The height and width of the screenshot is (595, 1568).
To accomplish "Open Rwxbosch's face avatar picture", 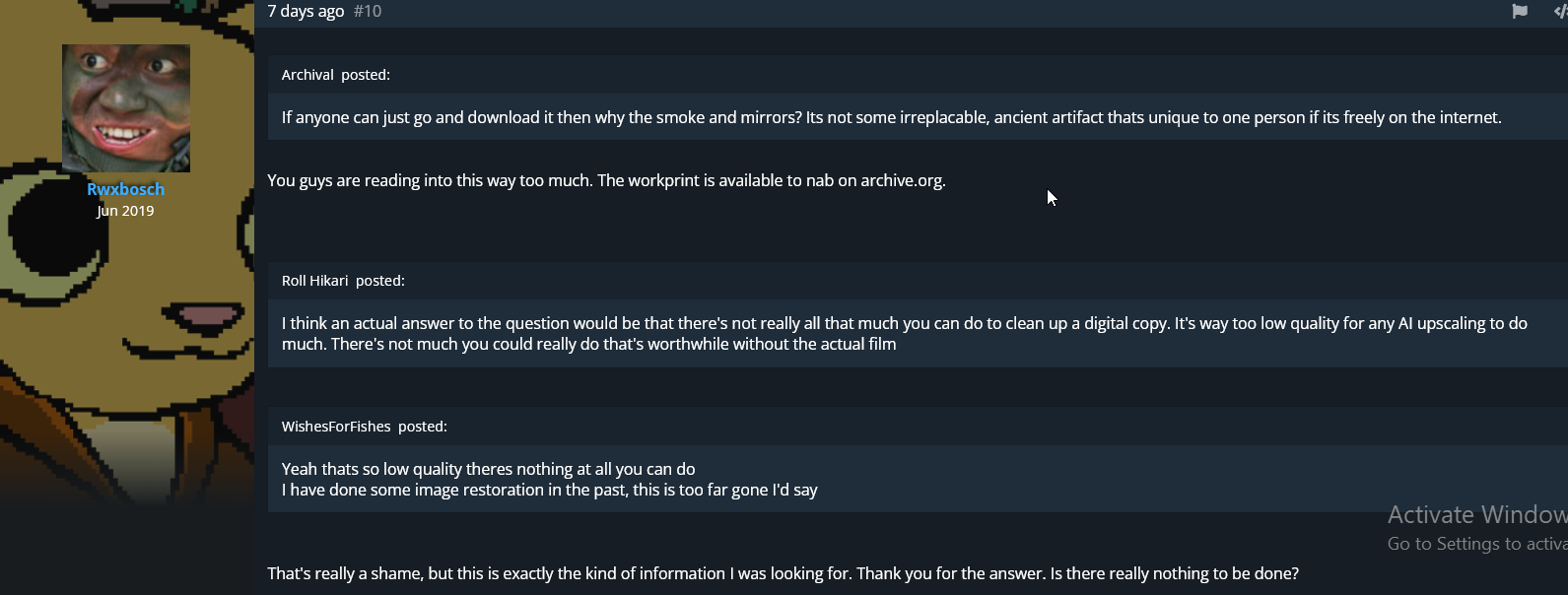I will (126, 108).
